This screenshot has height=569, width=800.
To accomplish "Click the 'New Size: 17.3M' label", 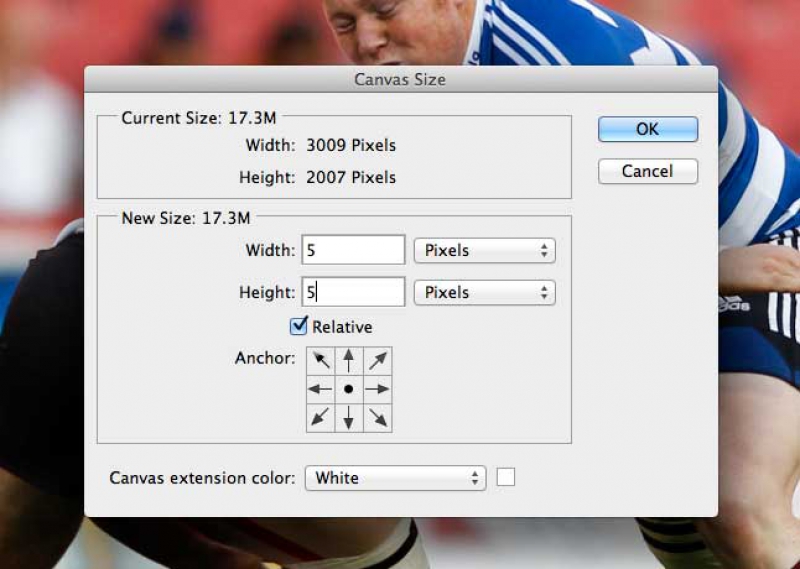I will (x=186, y=218).
